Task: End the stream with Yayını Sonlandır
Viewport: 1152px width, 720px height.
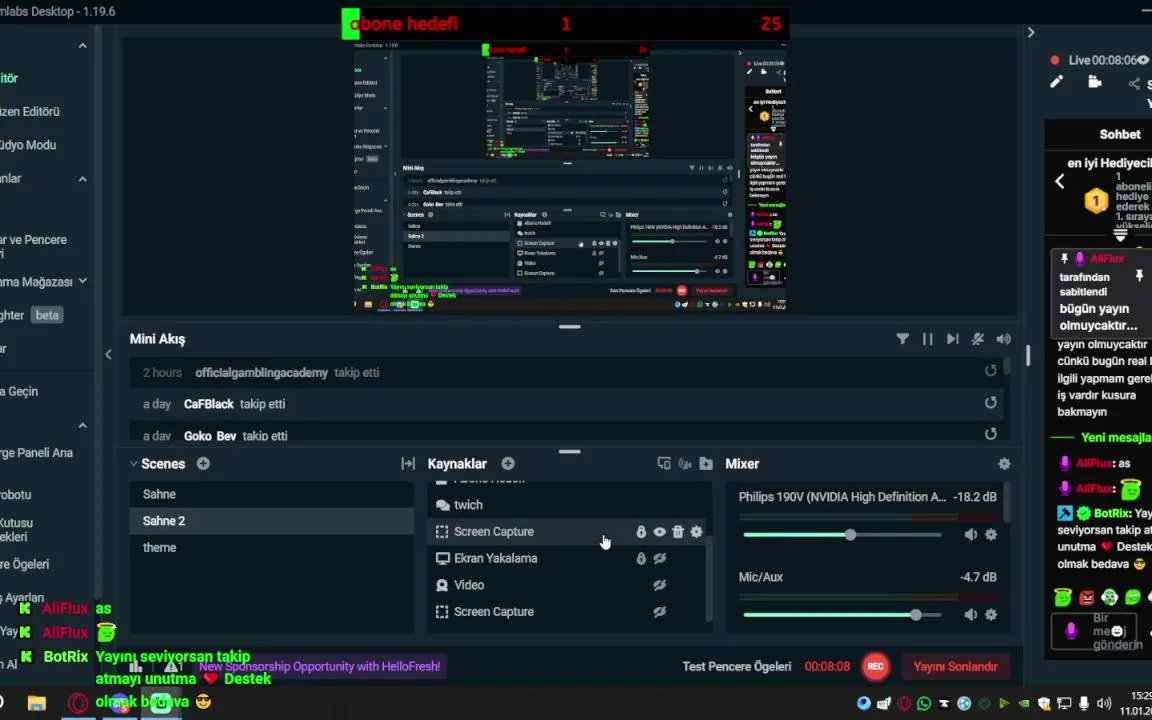Action: 955,666
